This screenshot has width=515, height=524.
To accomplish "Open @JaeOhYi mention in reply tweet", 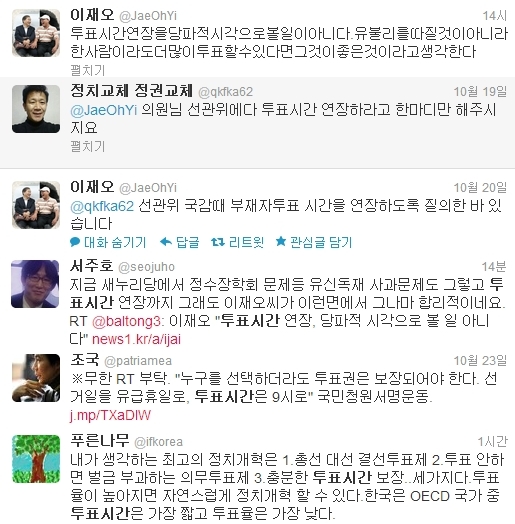I will pyautogui.click(x=104, y=110).
